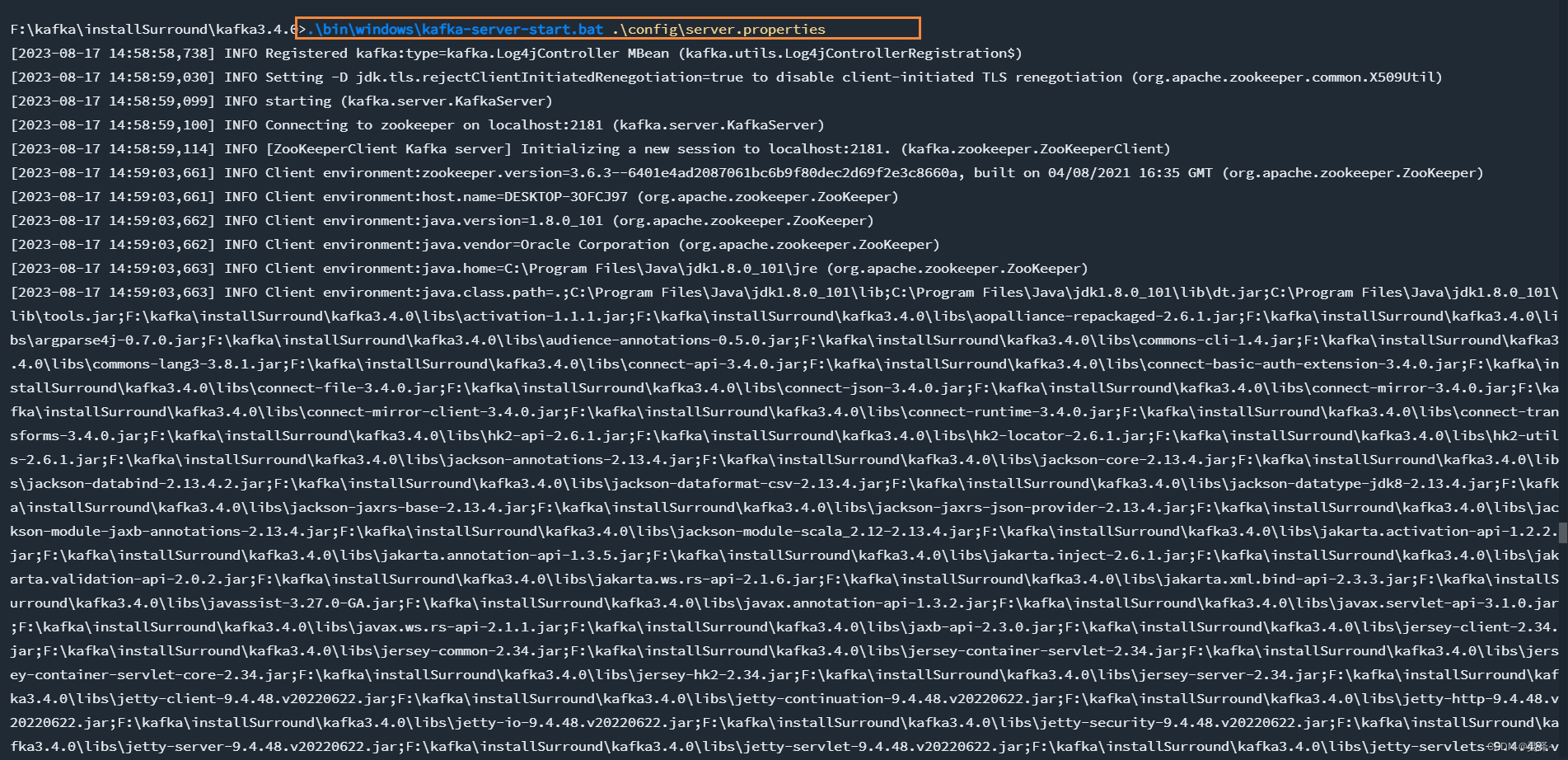Click 'built on 04/08/2021 16:35 GMT'
This screenshot has height=760, width=1568.
pos(1093,173)
